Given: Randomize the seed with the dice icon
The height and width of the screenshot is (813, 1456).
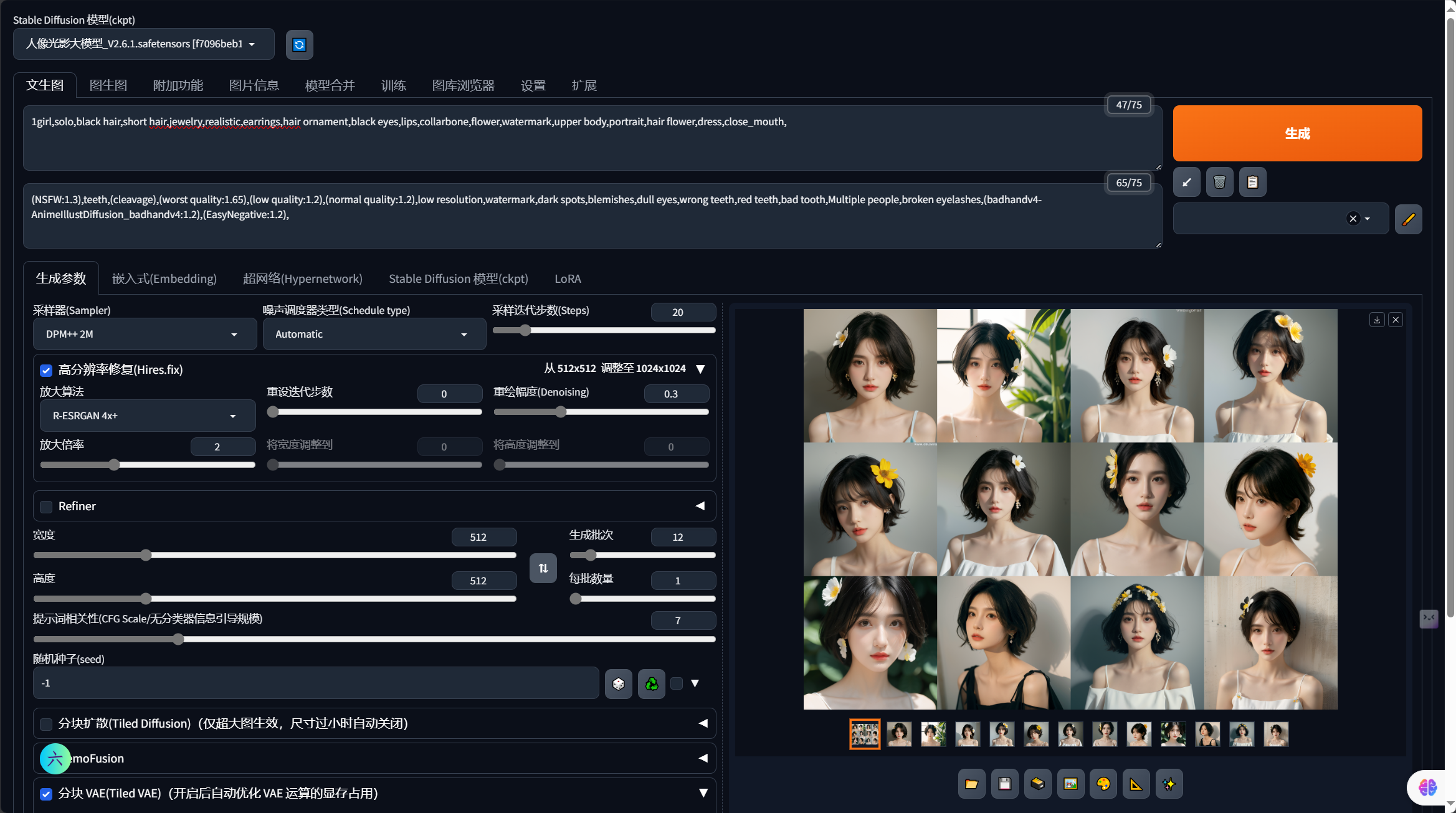Looking at the screenshot, I should [618, 684].
